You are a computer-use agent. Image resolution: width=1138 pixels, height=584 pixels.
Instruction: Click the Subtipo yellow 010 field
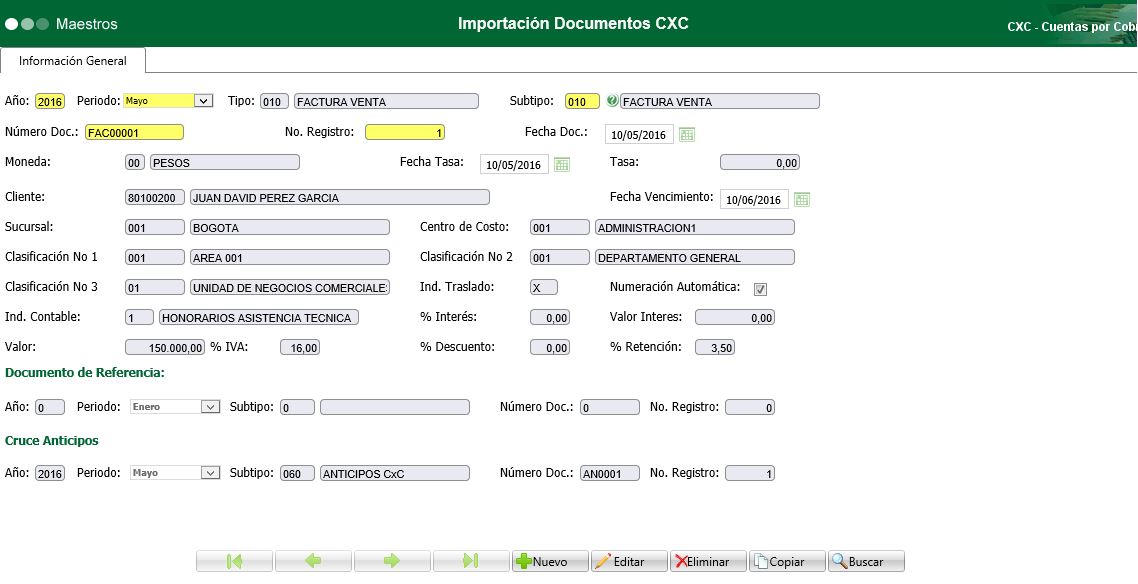583,102
